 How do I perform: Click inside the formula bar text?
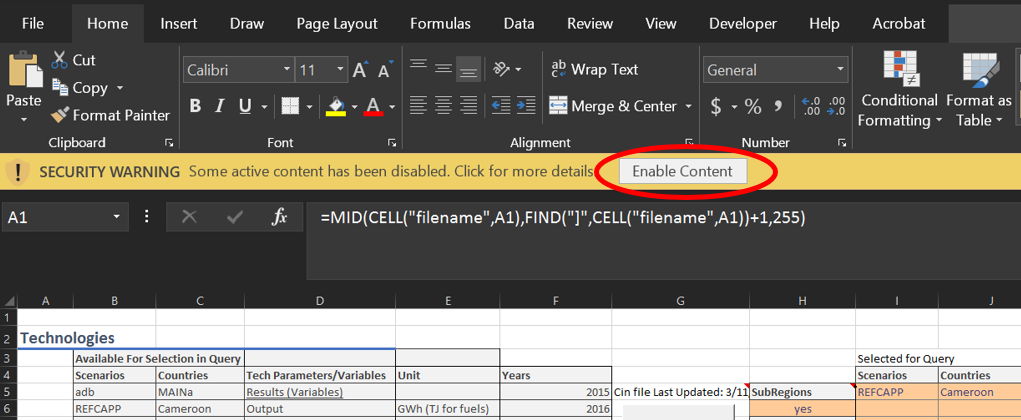coord(563,219)
